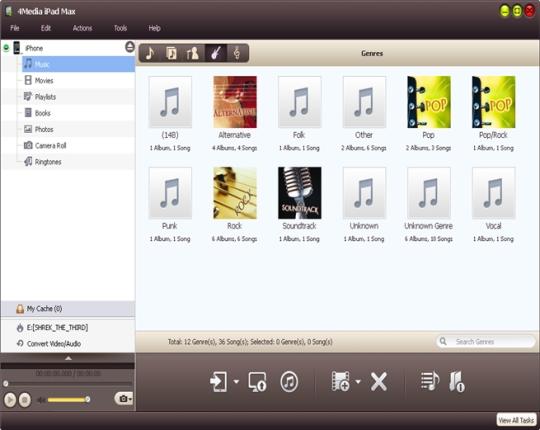
Task: Select the Pop genre thumbnail
Action: coord(429,102)
